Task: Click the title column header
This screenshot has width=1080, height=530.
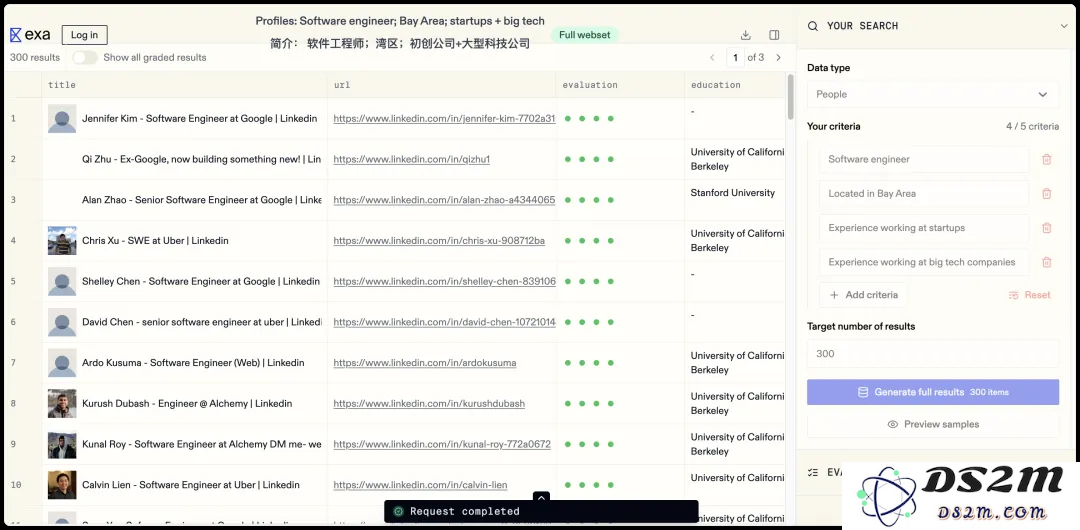Action: [x=185, y=85]
